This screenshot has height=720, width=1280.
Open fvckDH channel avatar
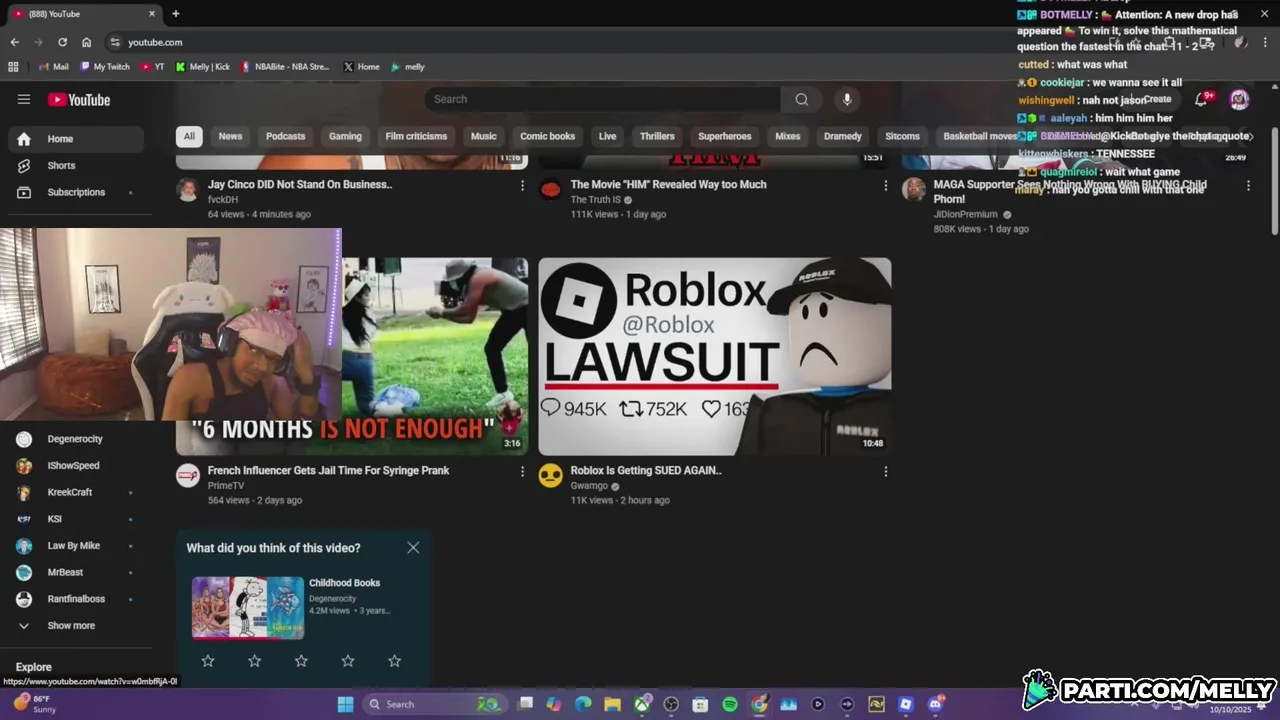click(x=188, y=189)
